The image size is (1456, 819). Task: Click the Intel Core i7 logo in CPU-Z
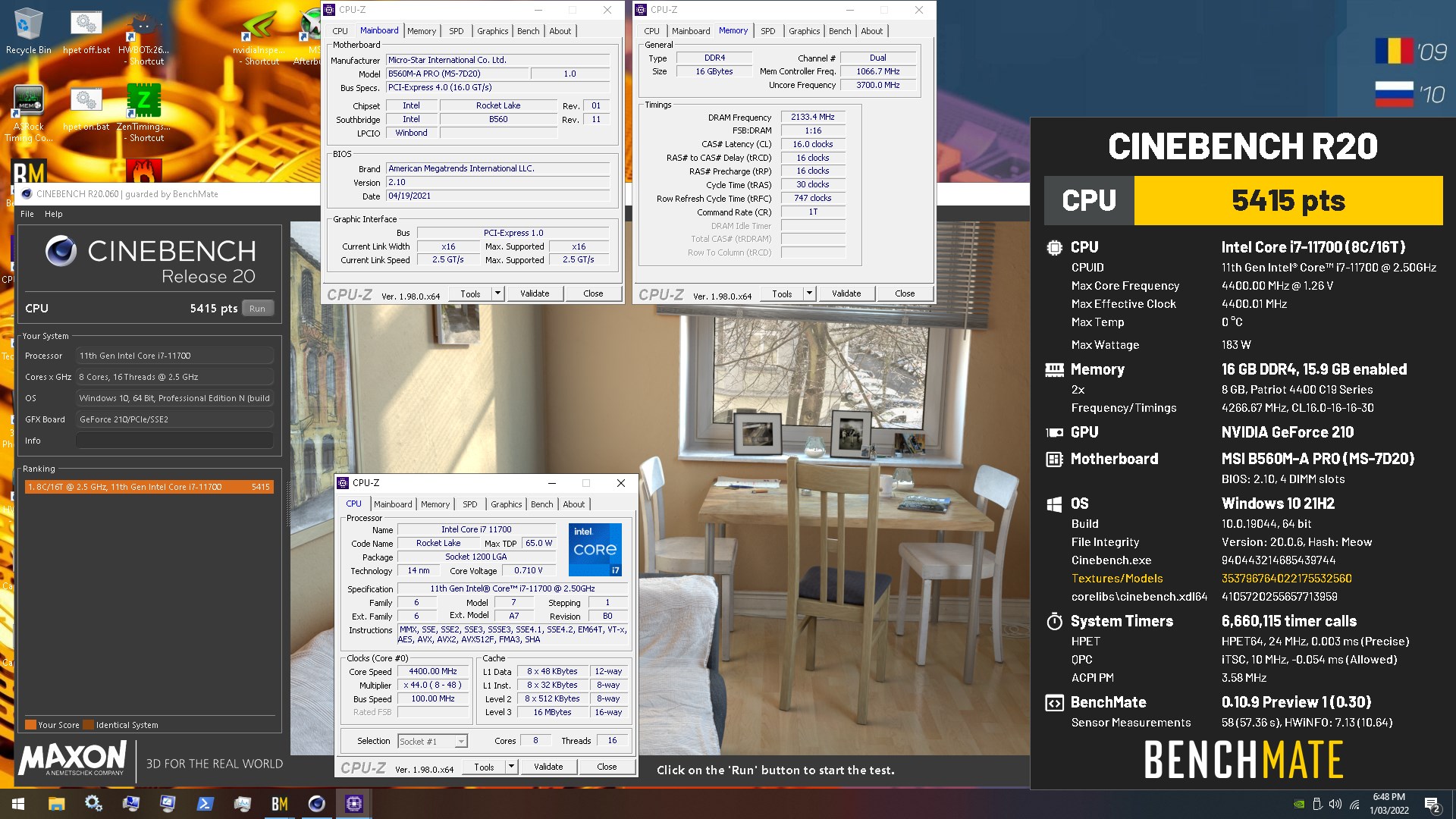pyautogui.click(x=595, y=550)
